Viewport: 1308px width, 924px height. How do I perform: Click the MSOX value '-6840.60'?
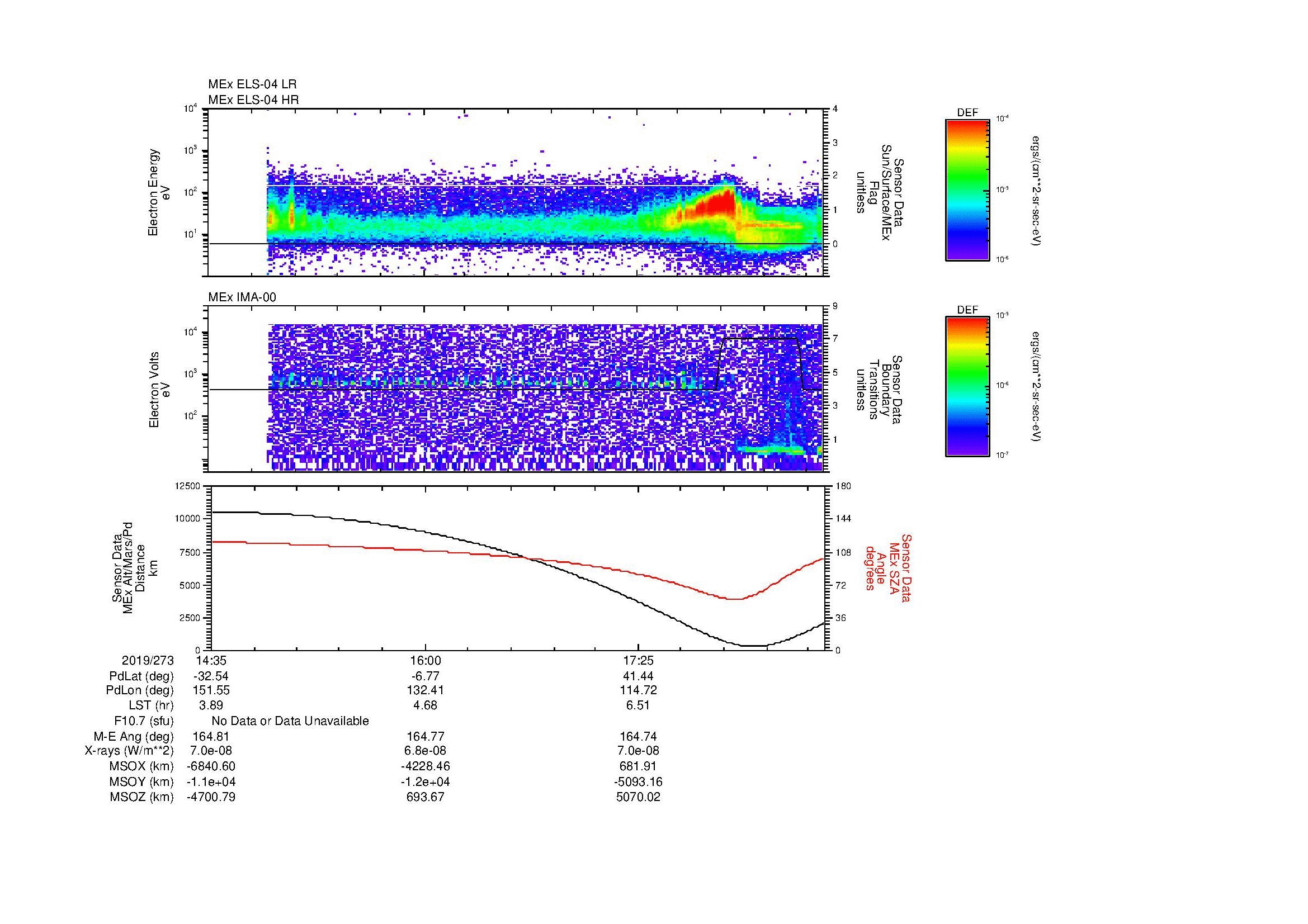pos(211,766)
